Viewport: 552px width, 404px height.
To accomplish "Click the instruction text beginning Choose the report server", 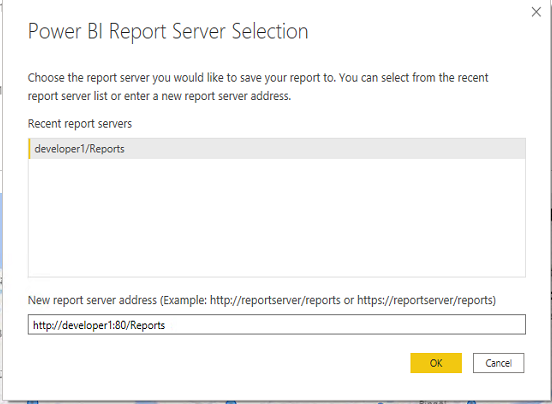I will coord(258,78).
